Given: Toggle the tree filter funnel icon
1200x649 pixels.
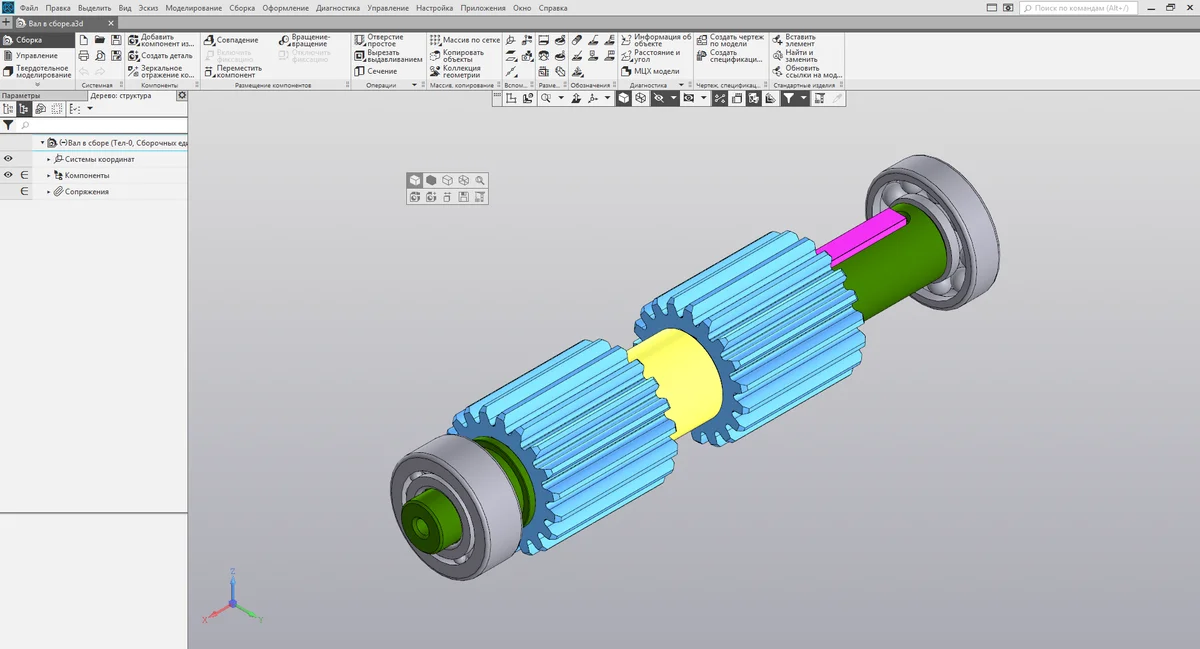Looking at the screenshot, I should (x=8, y=126).
